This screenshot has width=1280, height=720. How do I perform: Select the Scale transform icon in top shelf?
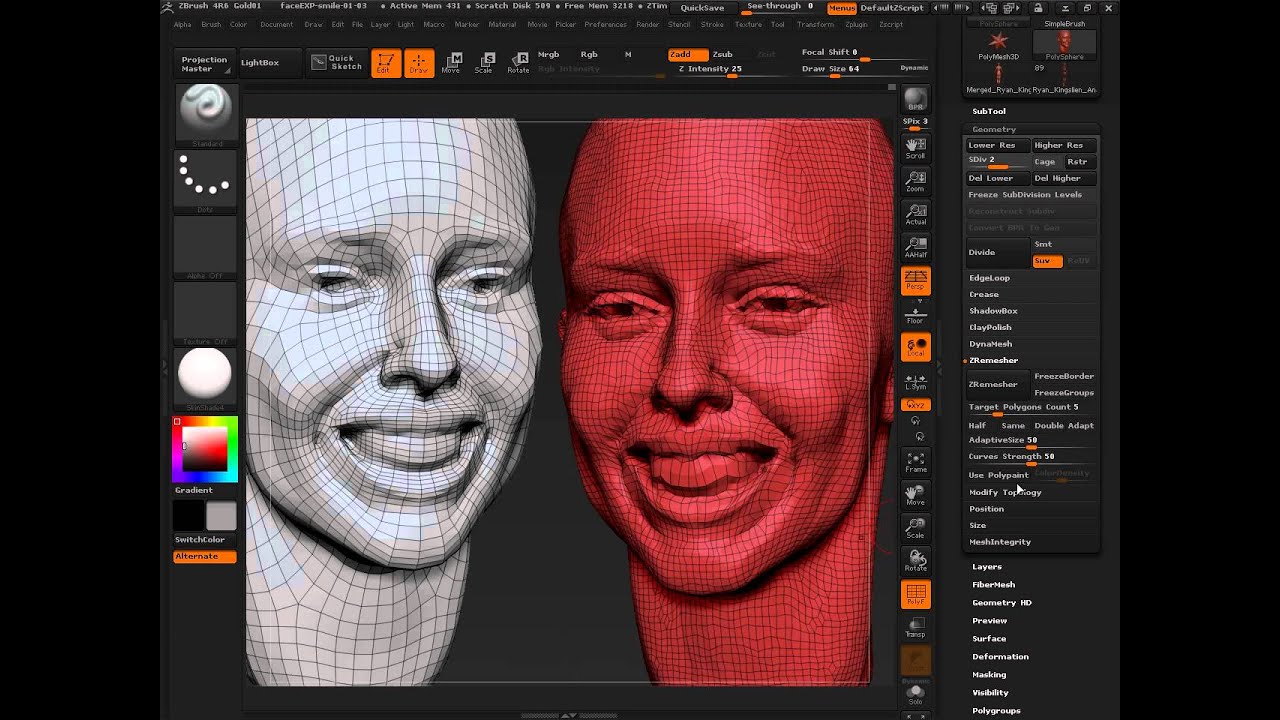(x=484, y=62)
